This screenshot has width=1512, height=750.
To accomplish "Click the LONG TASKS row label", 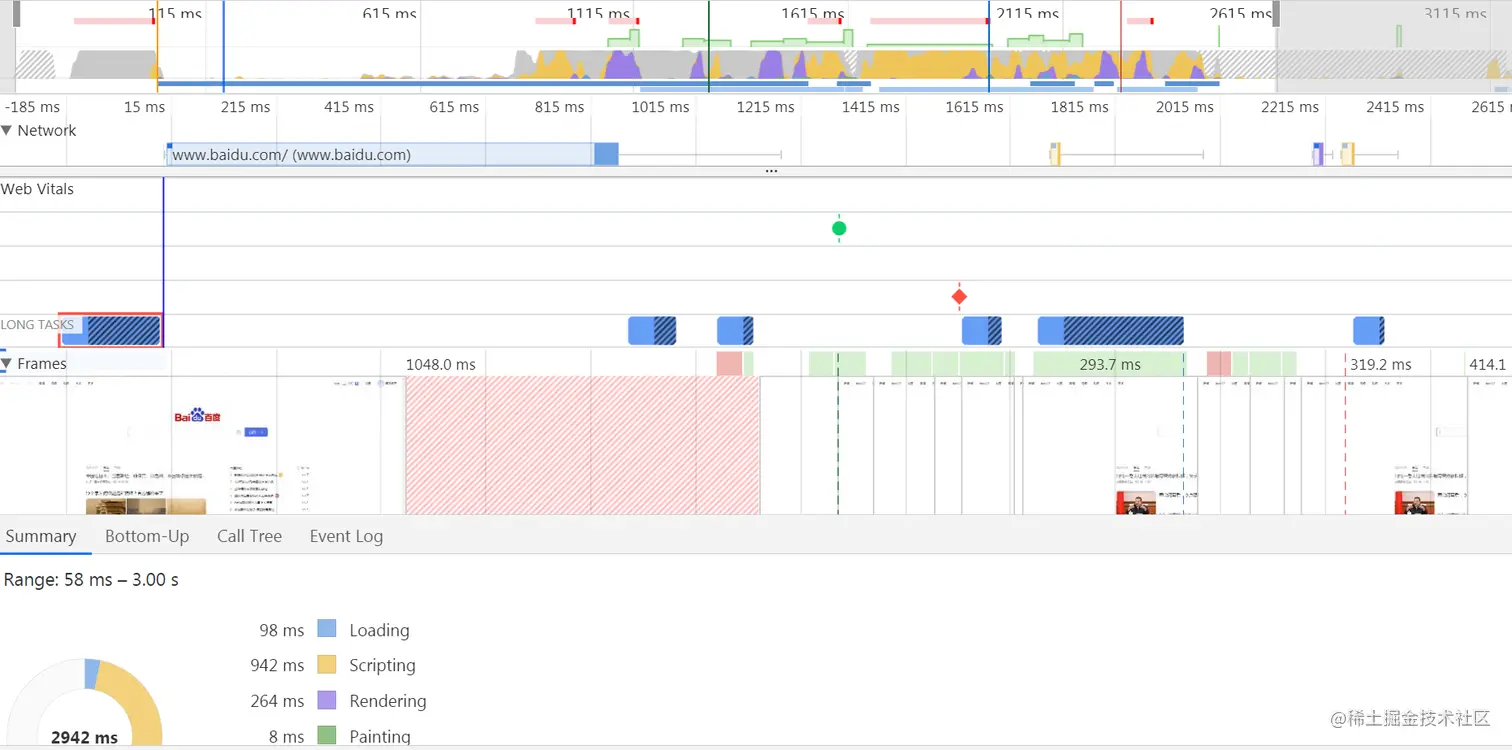I will (38, 325).
